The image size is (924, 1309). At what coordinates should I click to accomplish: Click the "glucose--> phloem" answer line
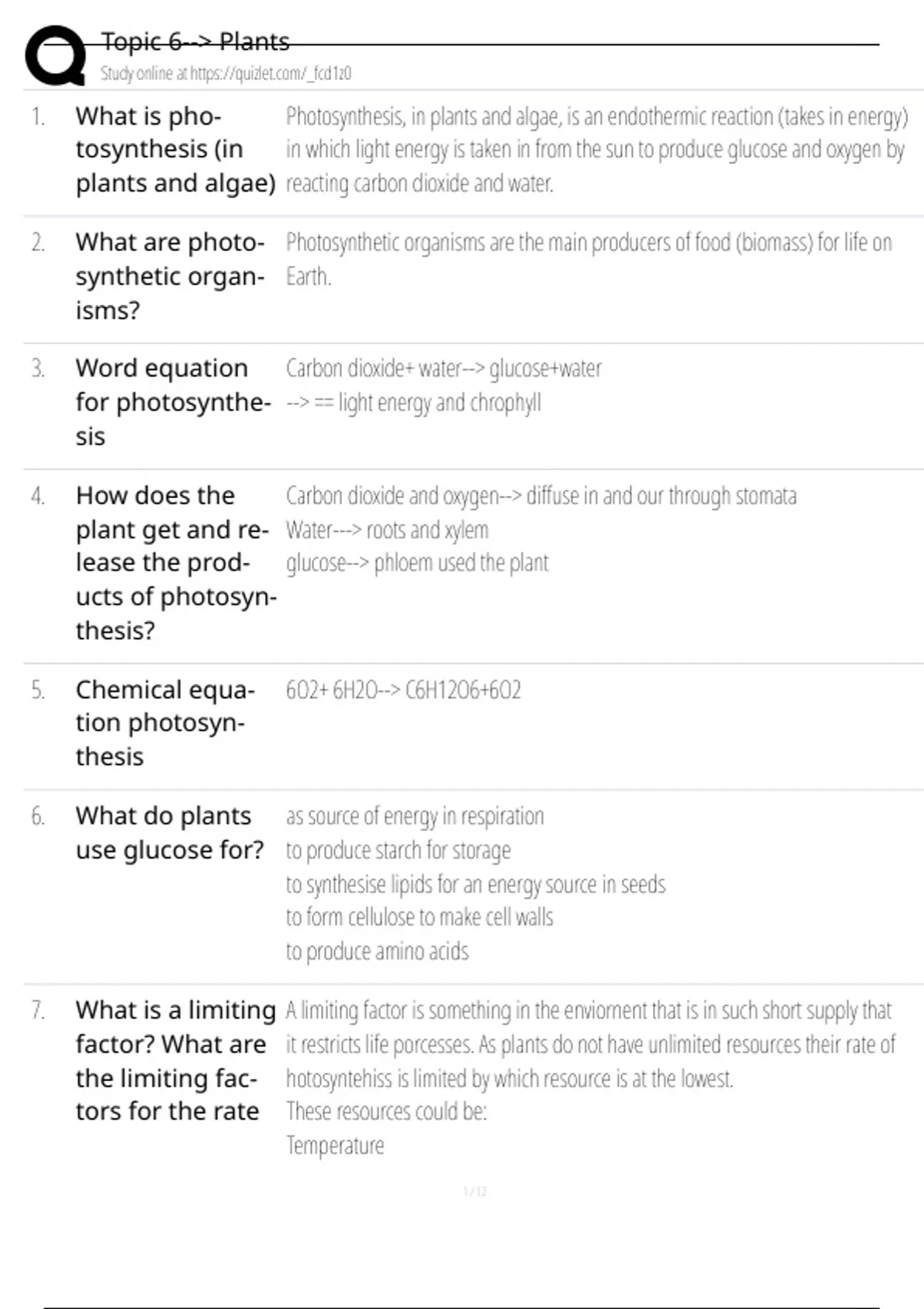tap(417, 563)
